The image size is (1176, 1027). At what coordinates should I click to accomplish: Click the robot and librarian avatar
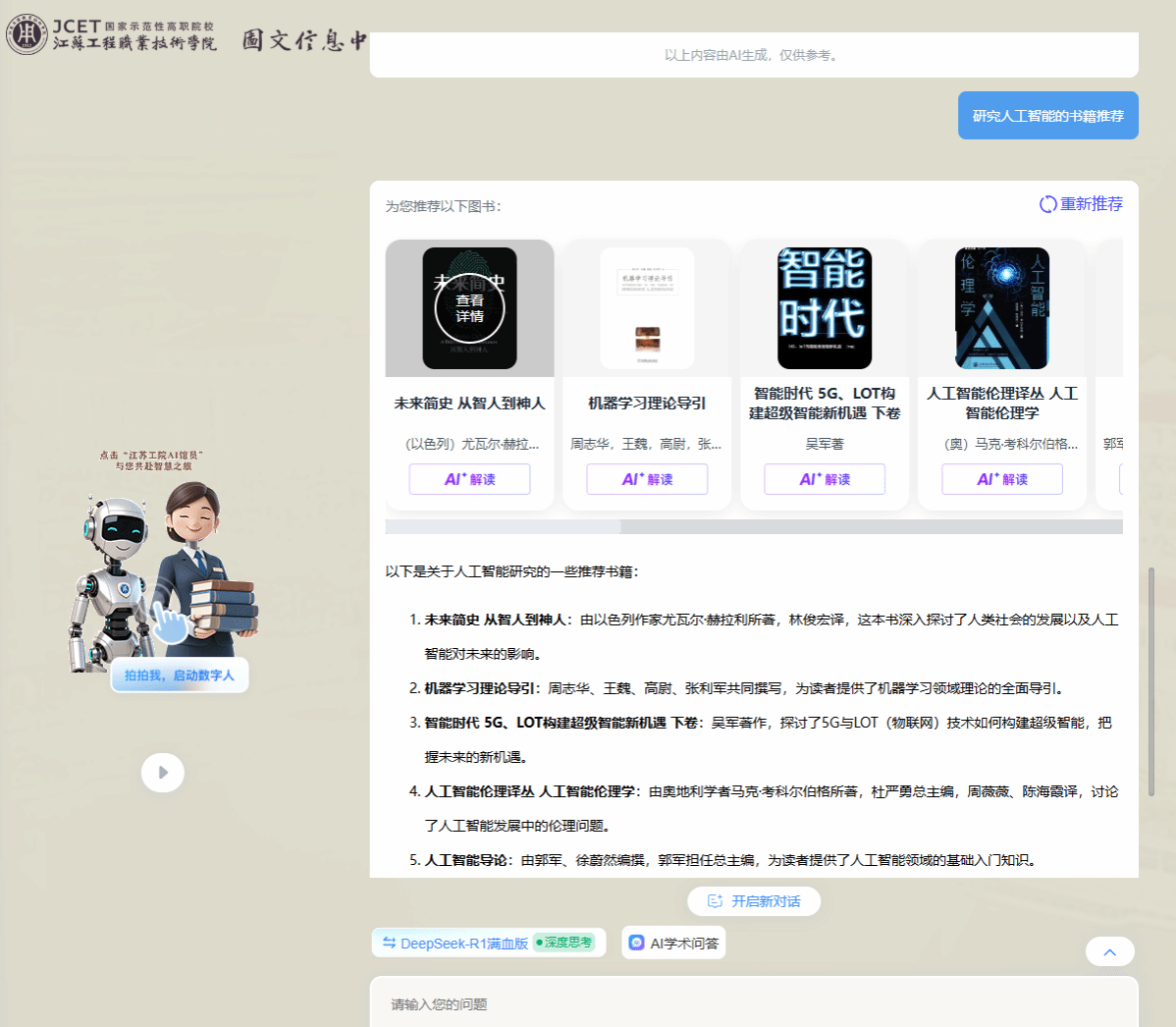164,569
